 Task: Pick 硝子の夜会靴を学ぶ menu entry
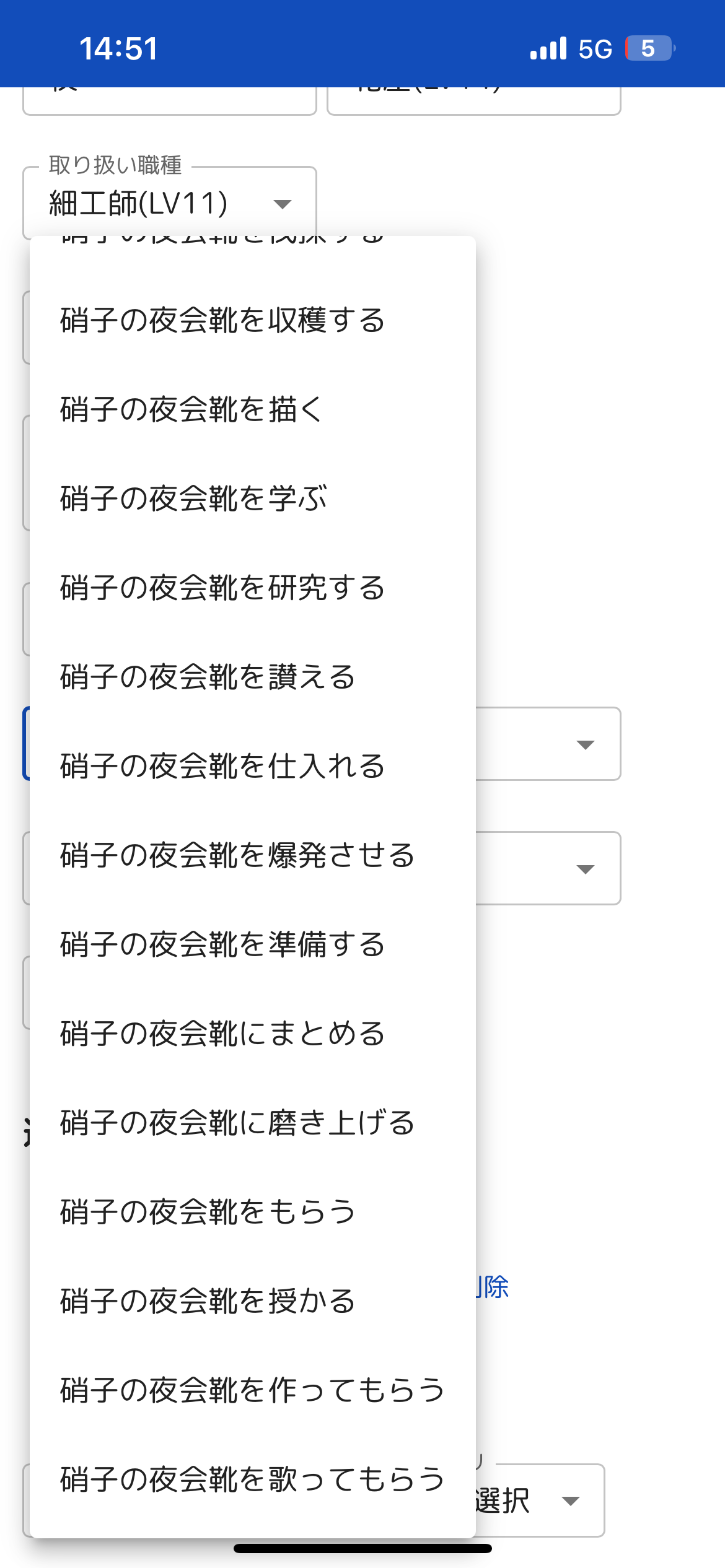coord(193,499)
